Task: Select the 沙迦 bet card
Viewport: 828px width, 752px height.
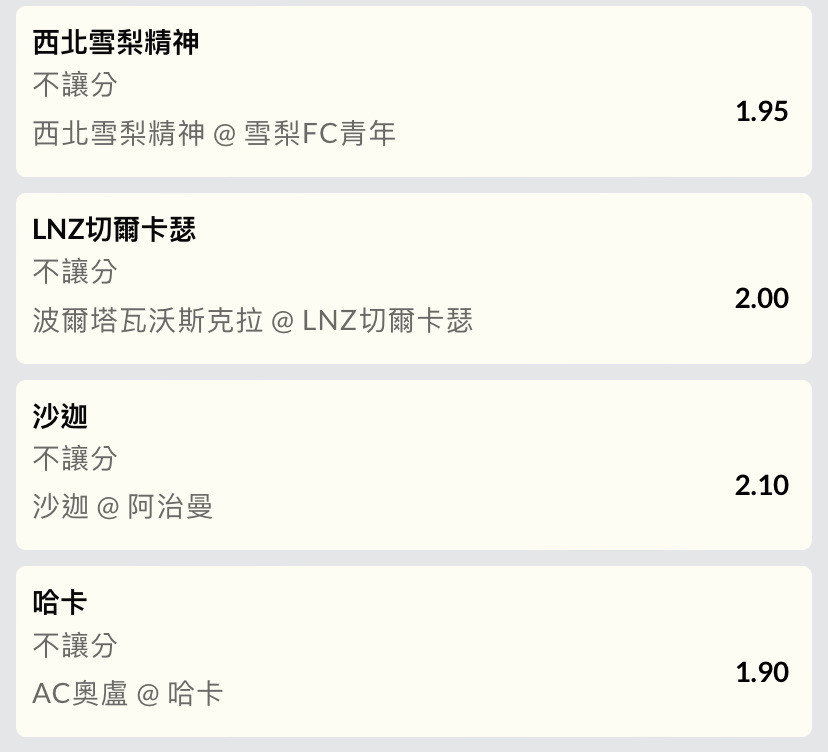Action: (413, 465)
